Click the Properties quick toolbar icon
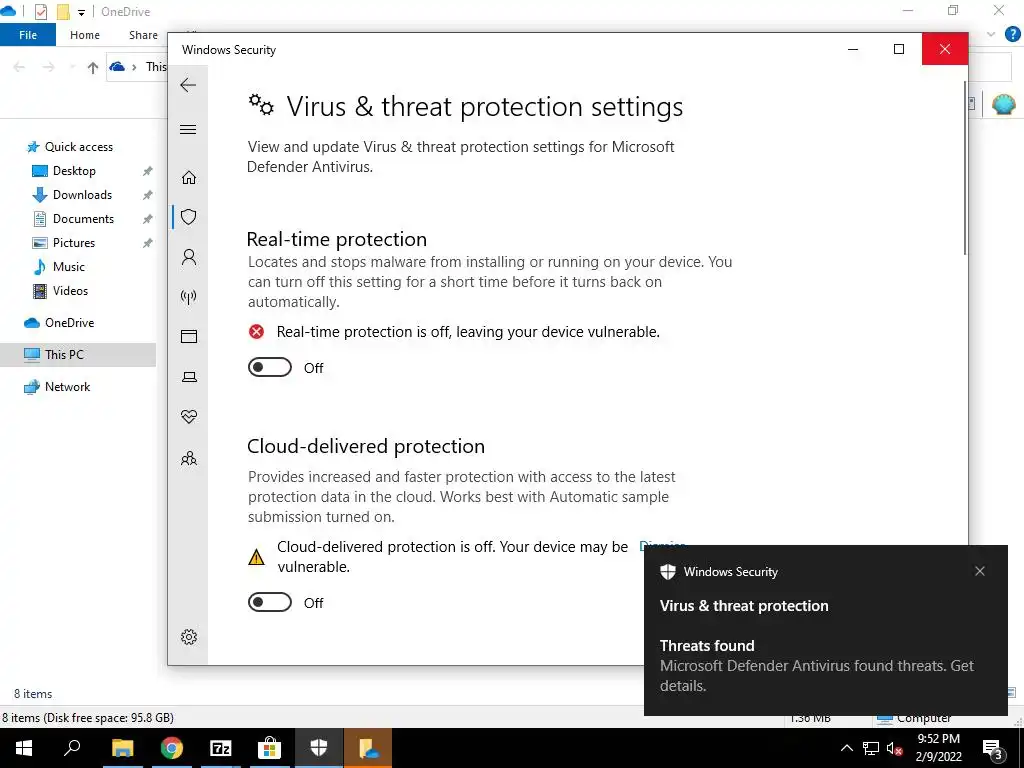The height and width of the screenshot is (768, 1024). click(40, 12)
